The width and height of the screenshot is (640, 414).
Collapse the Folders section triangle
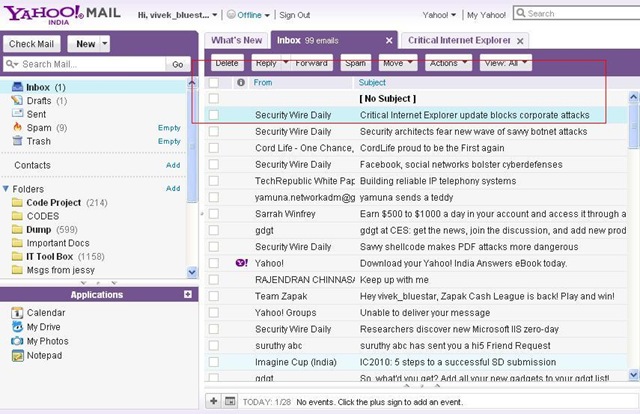click(6, 189)
